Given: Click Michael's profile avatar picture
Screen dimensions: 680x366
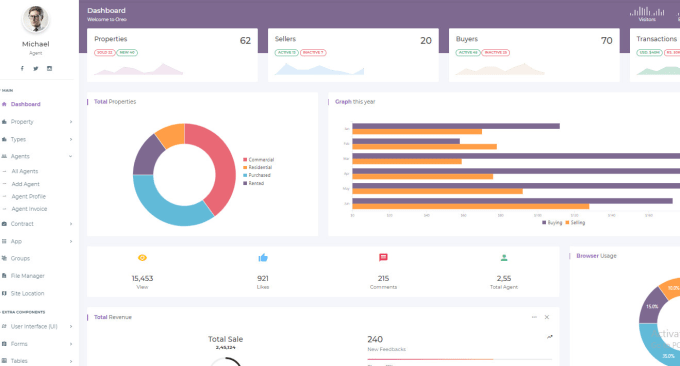Looking at the screenshot, I should pyautogui.click(x=36, y=19).
